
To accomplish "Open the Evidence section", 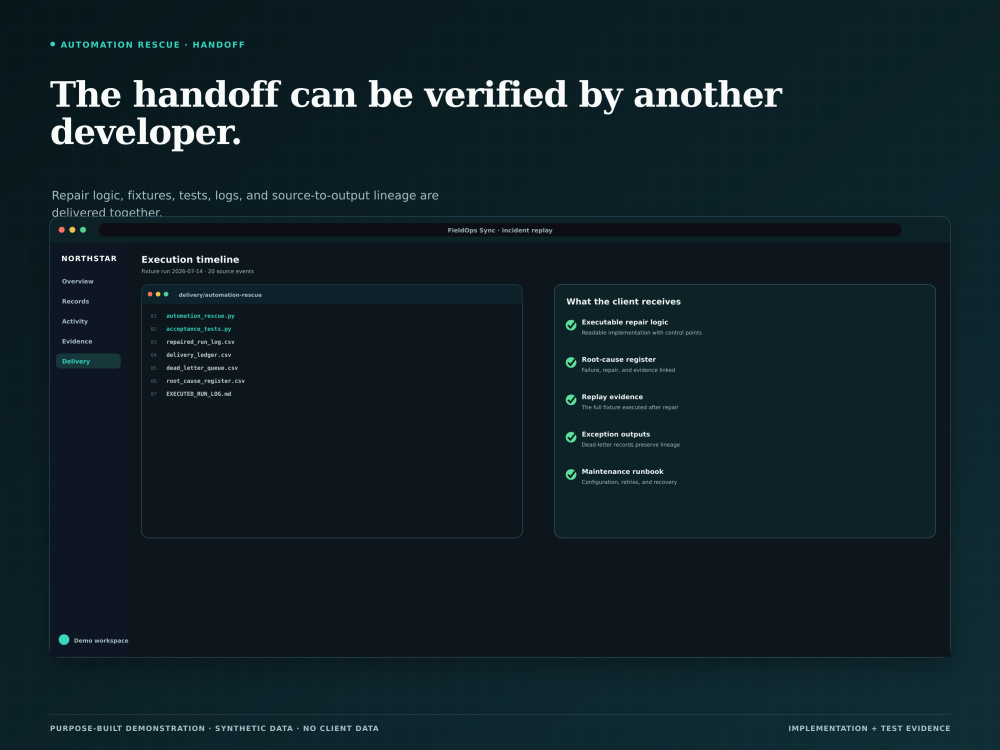I will [77, 341].
